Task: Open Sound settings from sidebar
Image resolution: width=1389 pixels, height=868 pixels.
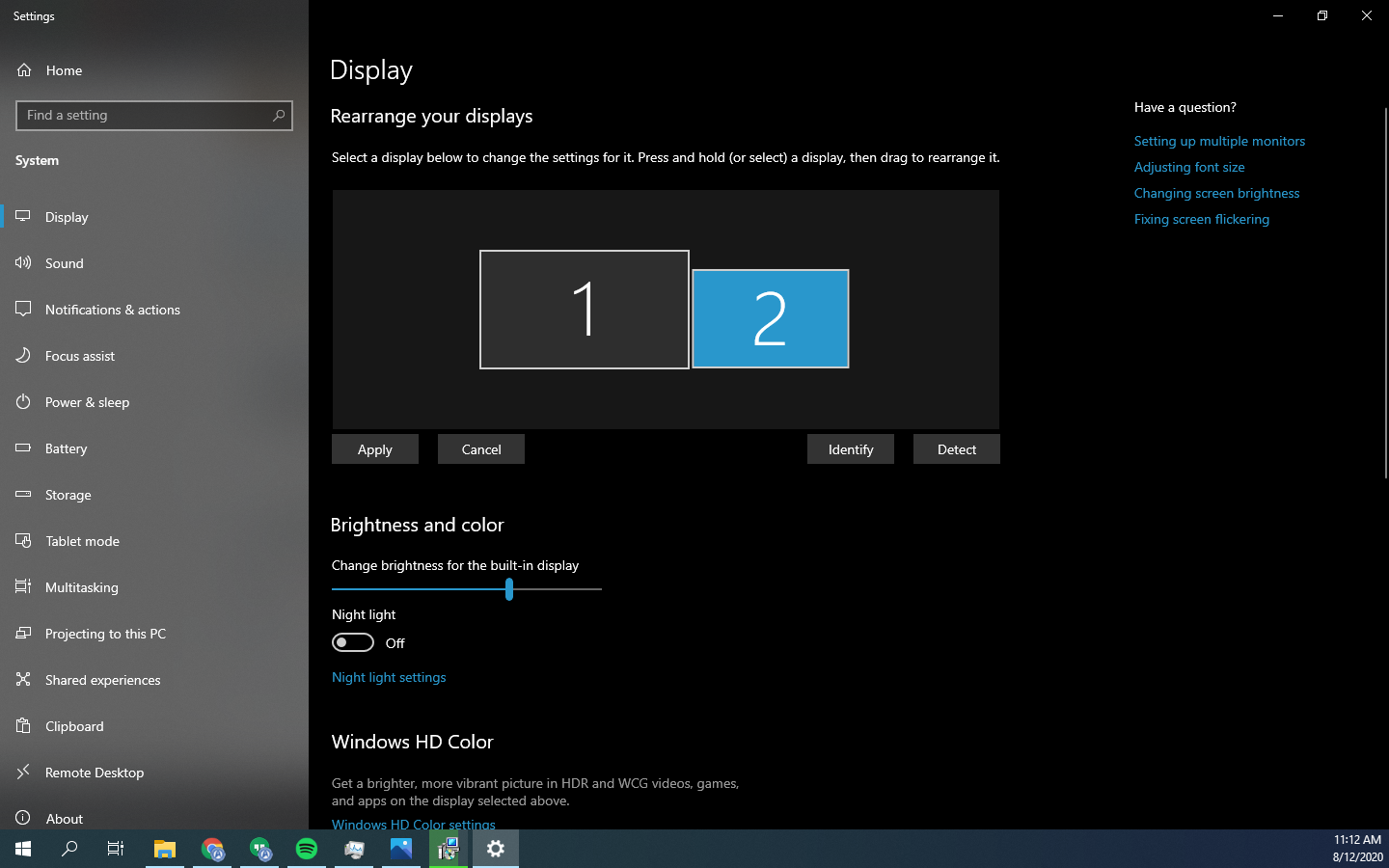Action: (65, 263)
